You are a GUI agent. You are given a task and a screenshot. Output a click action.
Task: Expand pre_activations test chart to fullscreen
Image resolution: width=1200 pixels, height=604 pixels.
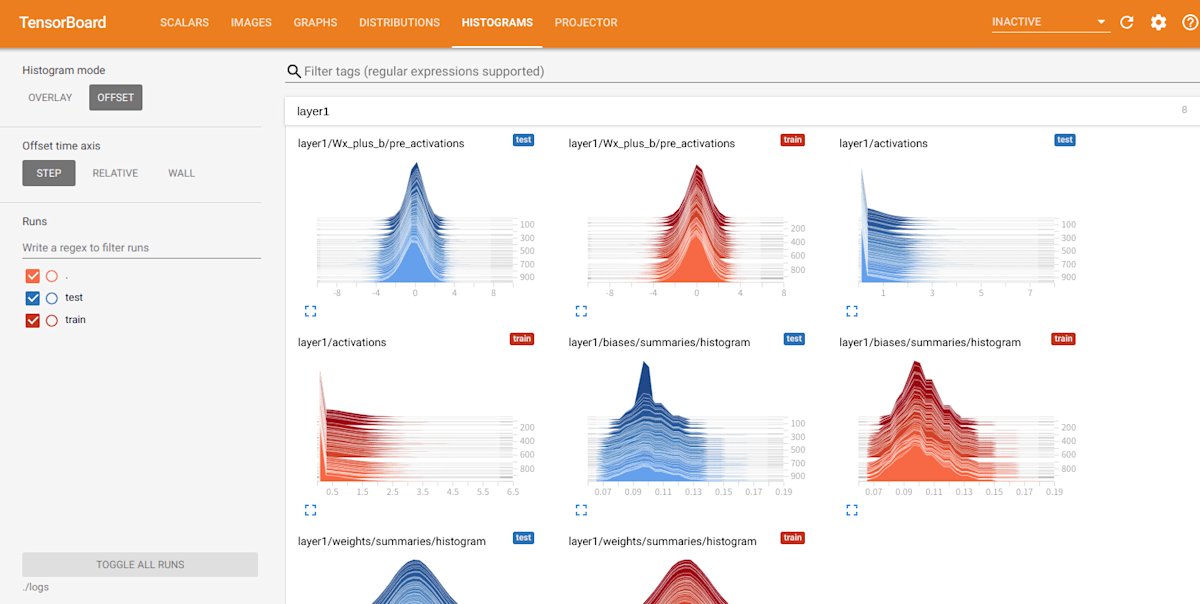coord(310,311)
